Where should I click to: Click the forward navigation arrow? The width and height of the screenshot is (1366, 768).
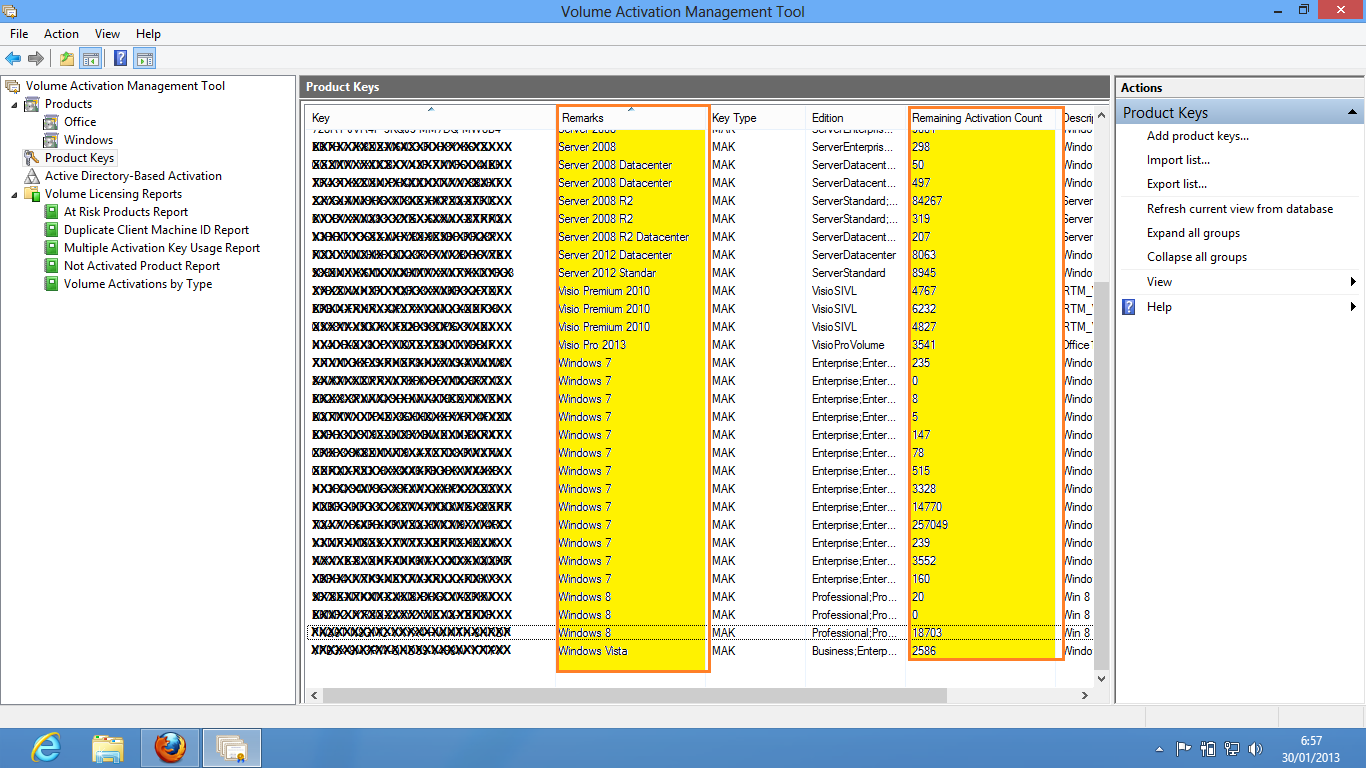tap(36, 58)
